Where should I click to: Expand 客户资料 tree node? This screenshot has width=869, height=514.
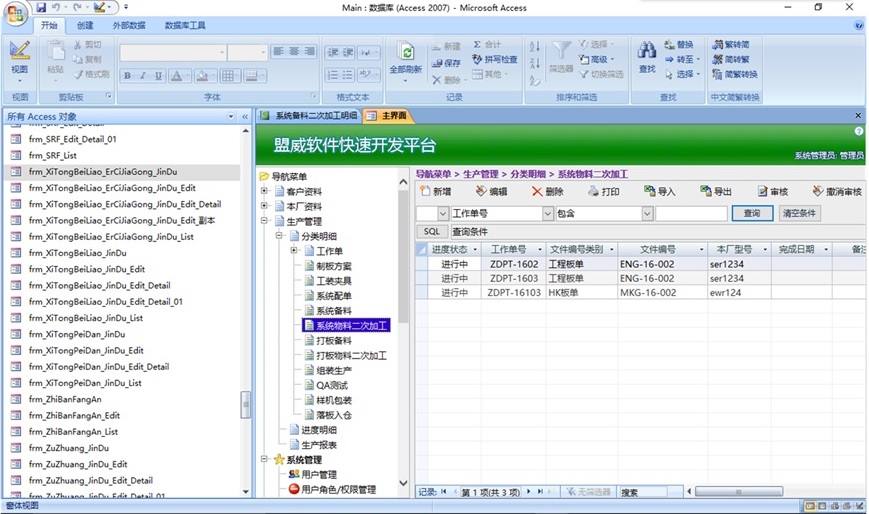[x=264, y=191]
